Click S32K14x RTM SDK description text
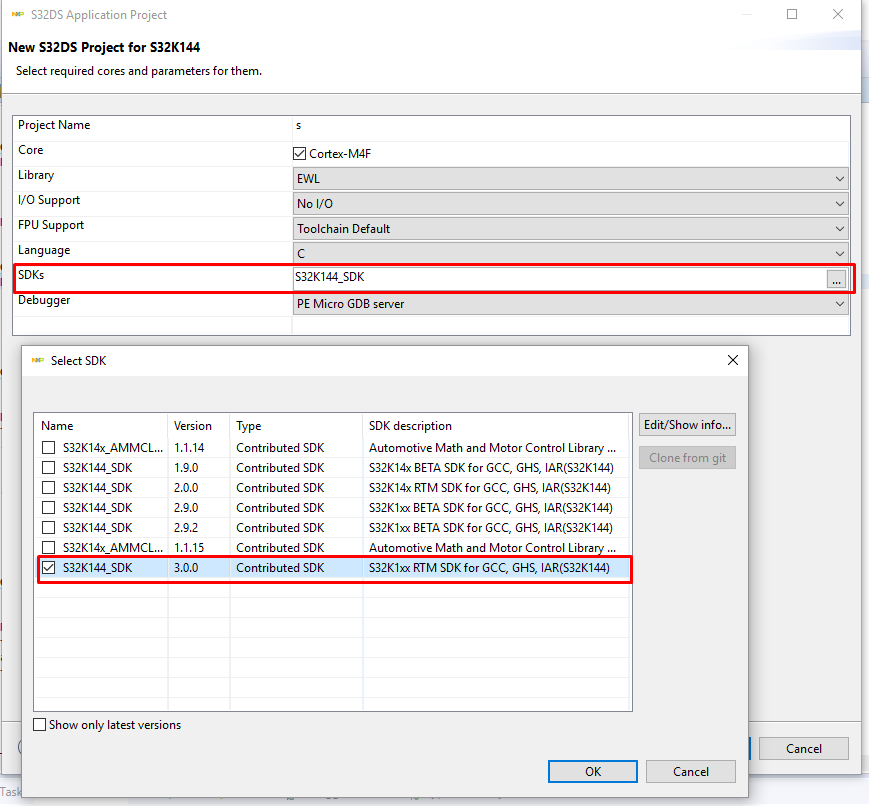Viewport: 869px width, 806px height. click(x=489, y=488)
